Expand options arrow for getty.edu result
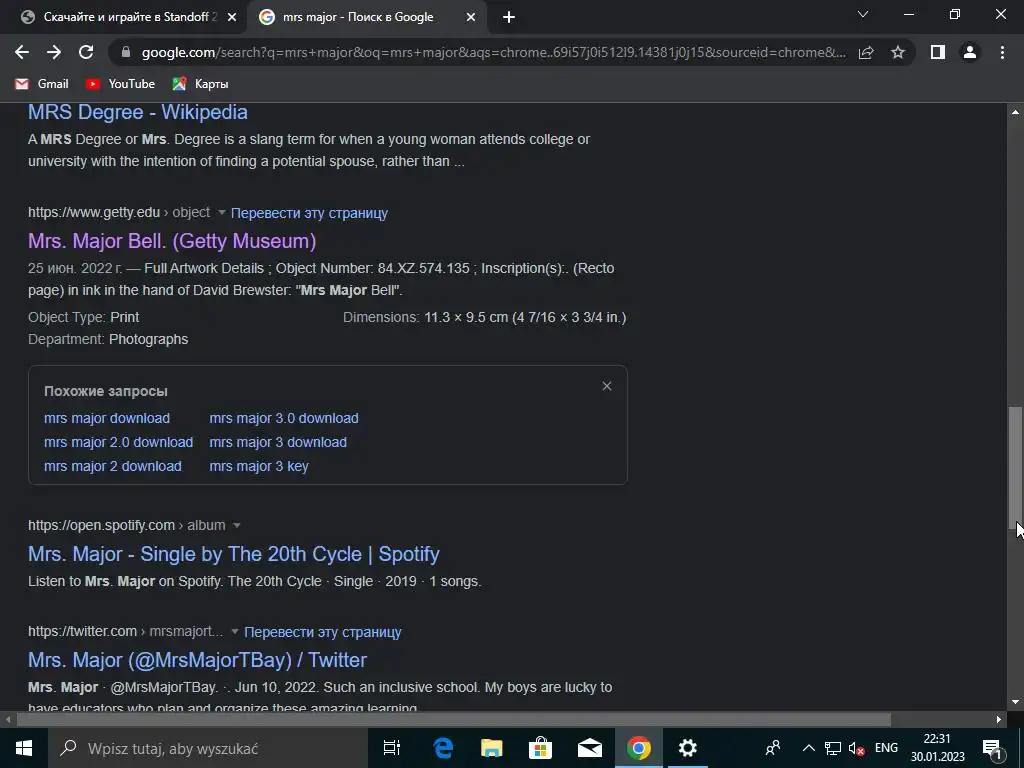 pos(221,213)
